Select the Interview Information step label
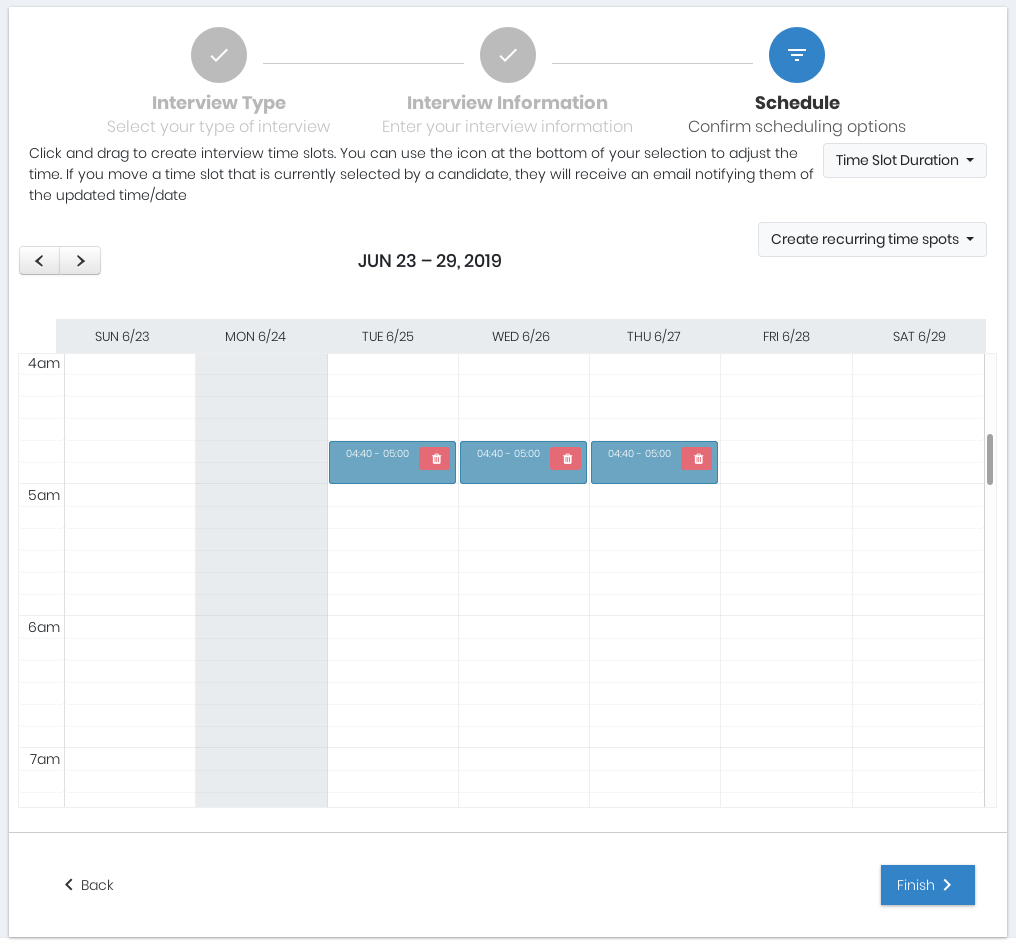Image resolution: width=1016 pixels, height=945 pixels. 507,103
